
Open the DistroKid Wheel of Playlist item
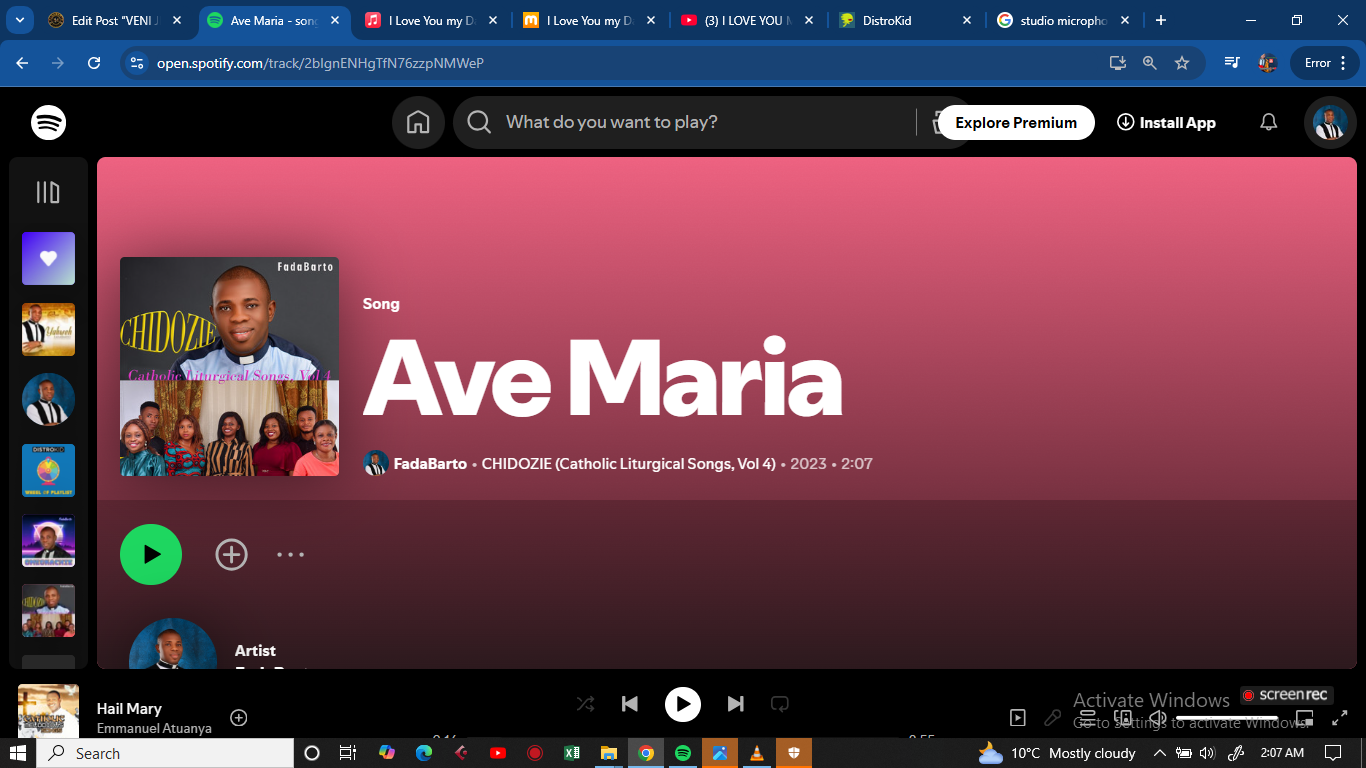tap(48, 471)
